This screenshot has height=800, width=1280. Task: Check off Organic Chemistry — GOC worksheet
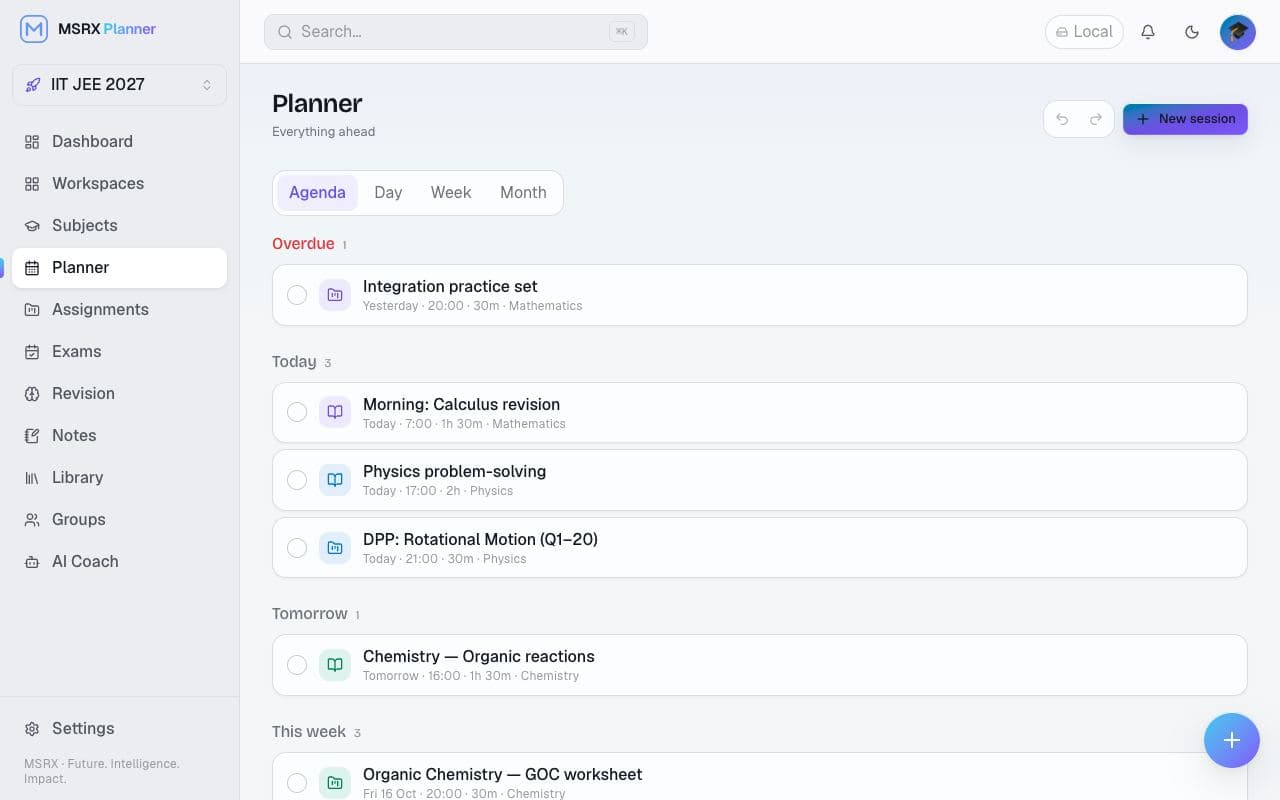tap(297, 783)
